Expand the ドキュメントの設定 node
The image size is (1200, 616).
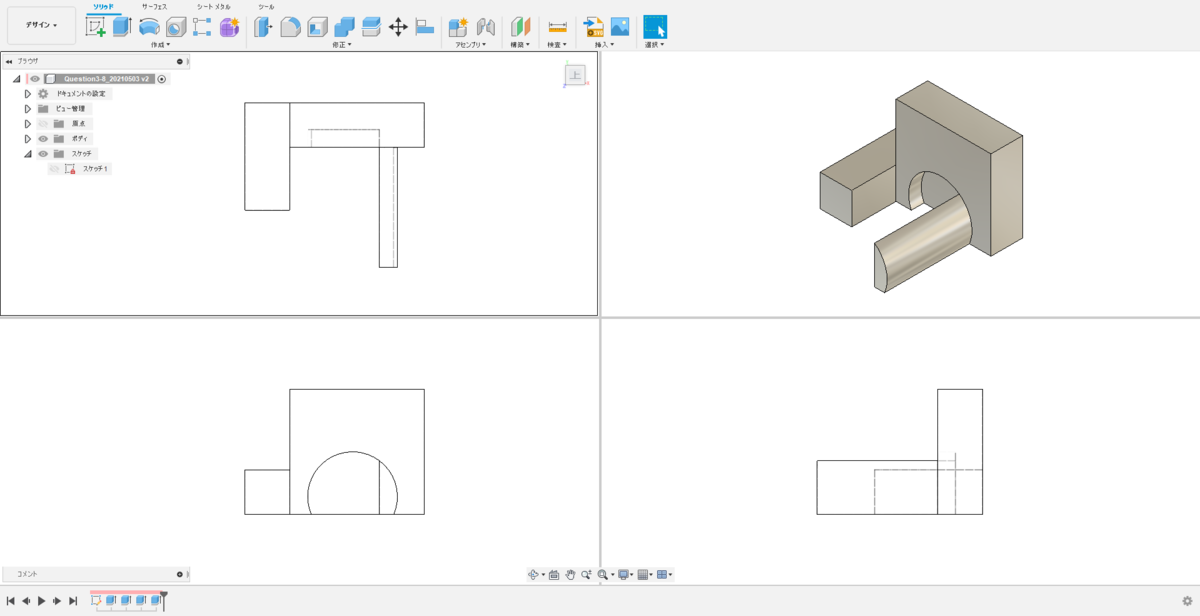[28, 94]
